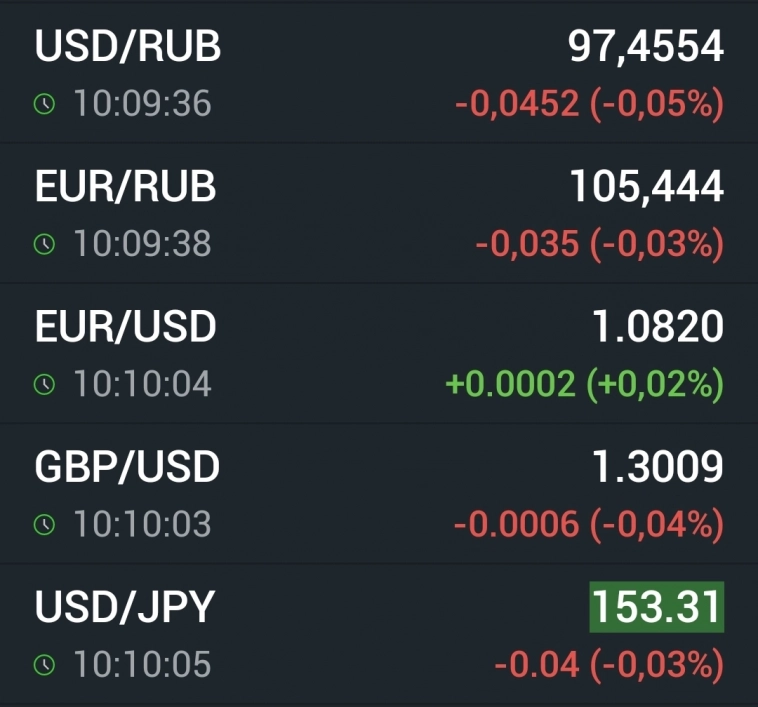Open the EUR/RUB currency pair
Screen dimensions: 758x707
pyautogui.click(x=126, y=187)
